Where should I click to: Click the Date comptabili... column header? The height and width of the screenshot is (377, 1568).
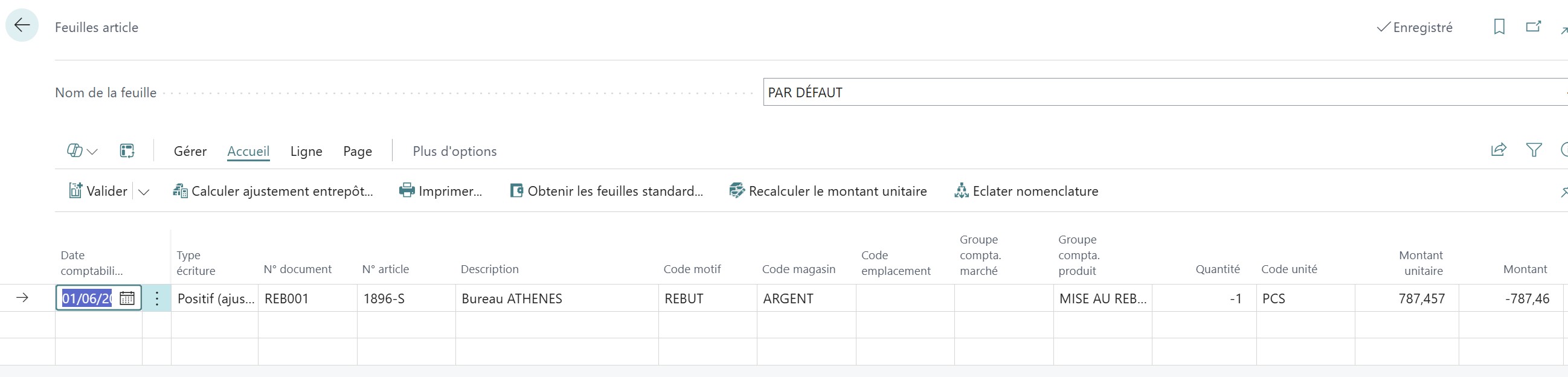[x=91, y=262]
